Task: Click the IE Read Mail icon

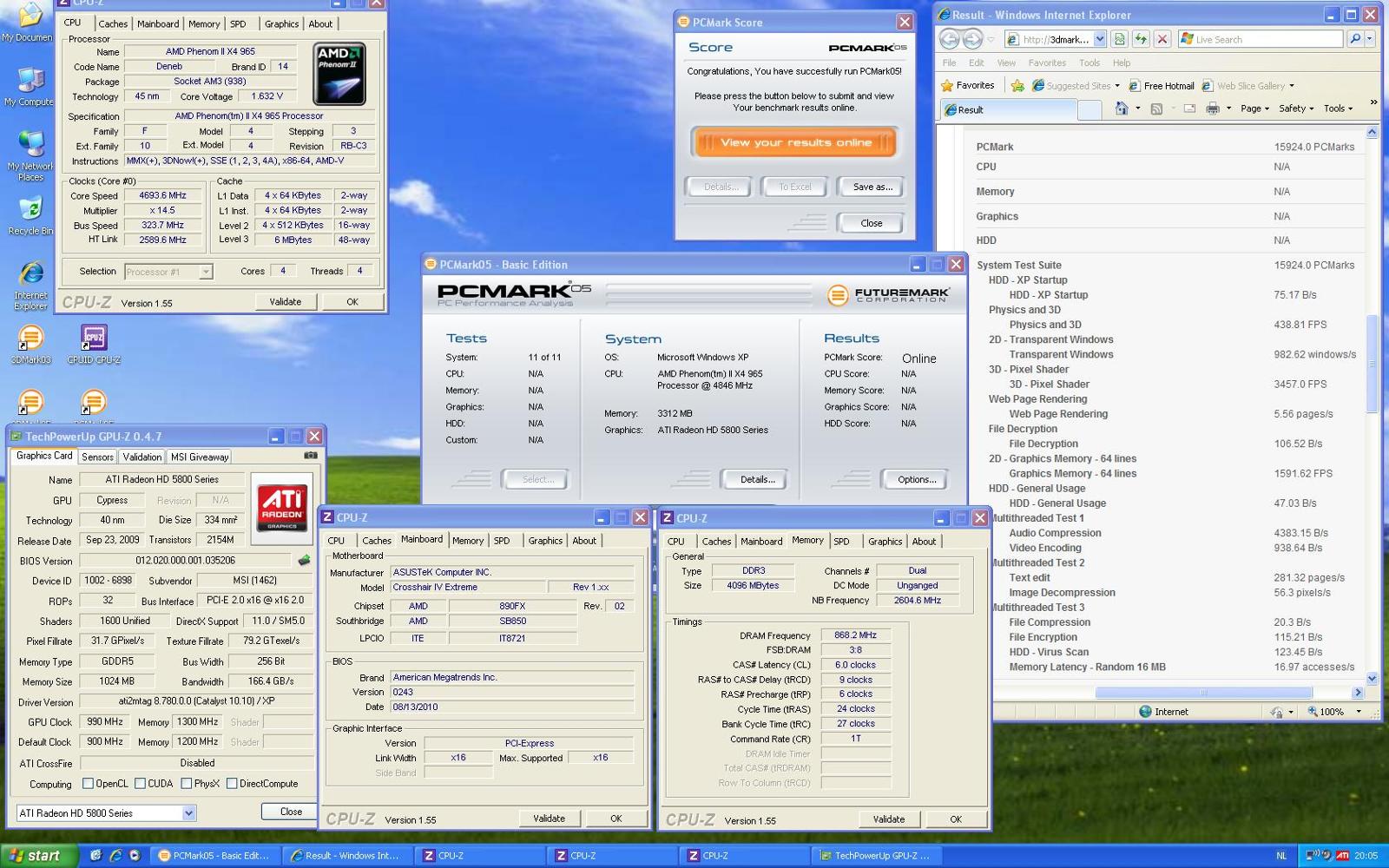Action: [x=1189, y=108]
